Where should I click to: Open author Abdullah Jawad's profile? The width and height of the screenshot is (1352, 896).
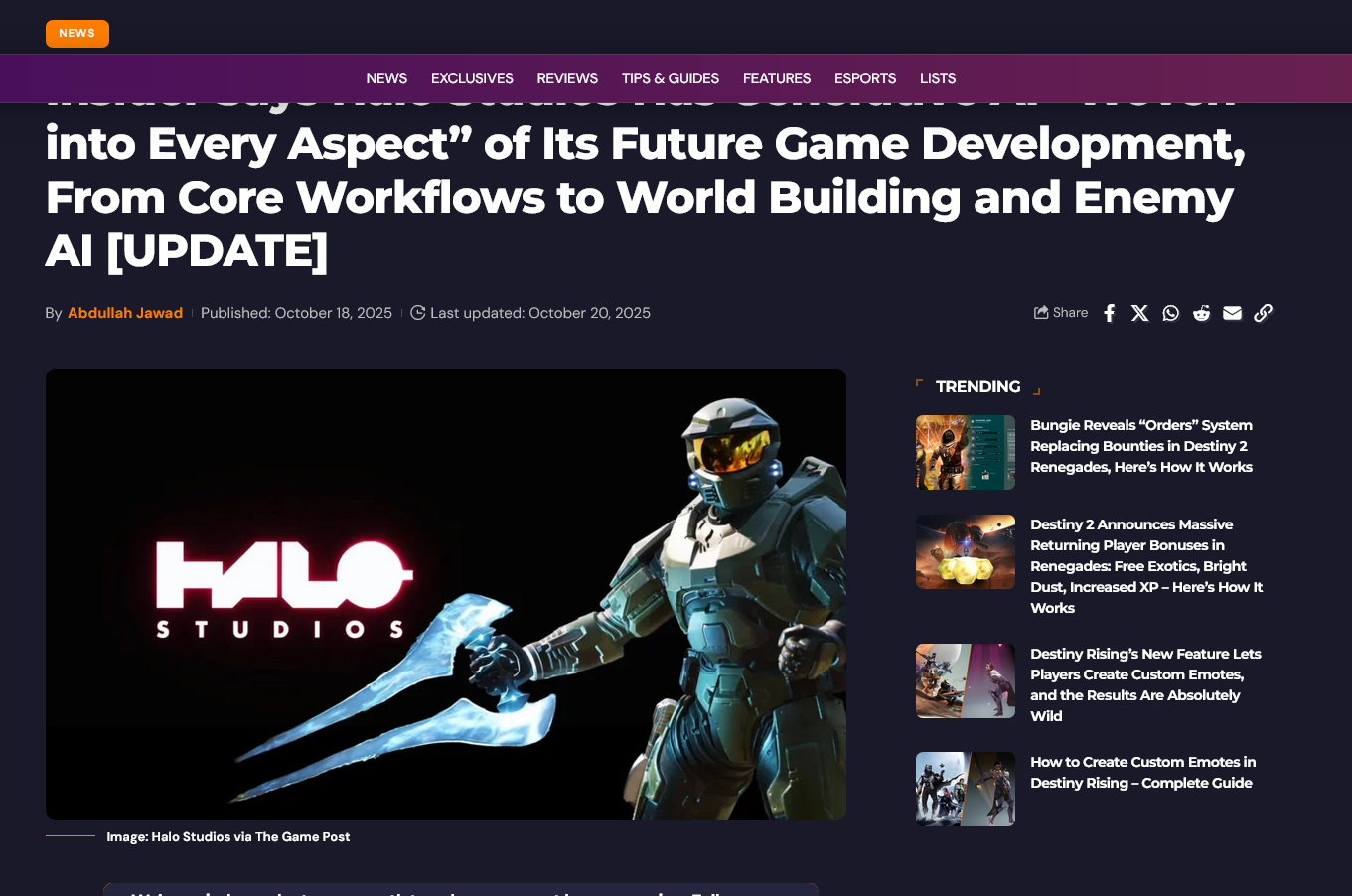[x=125, y=313]
